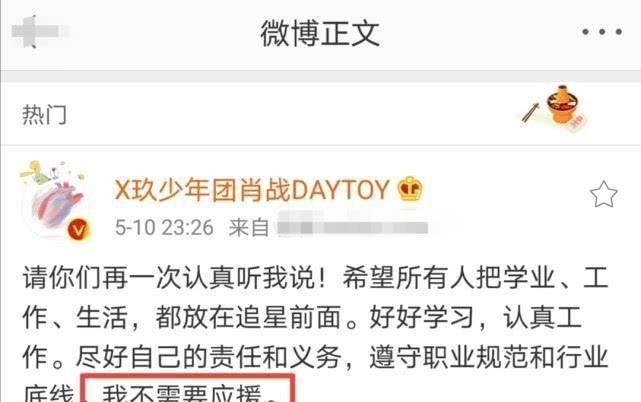
Task: Click the 来自 source label
Action: (249, 227)
